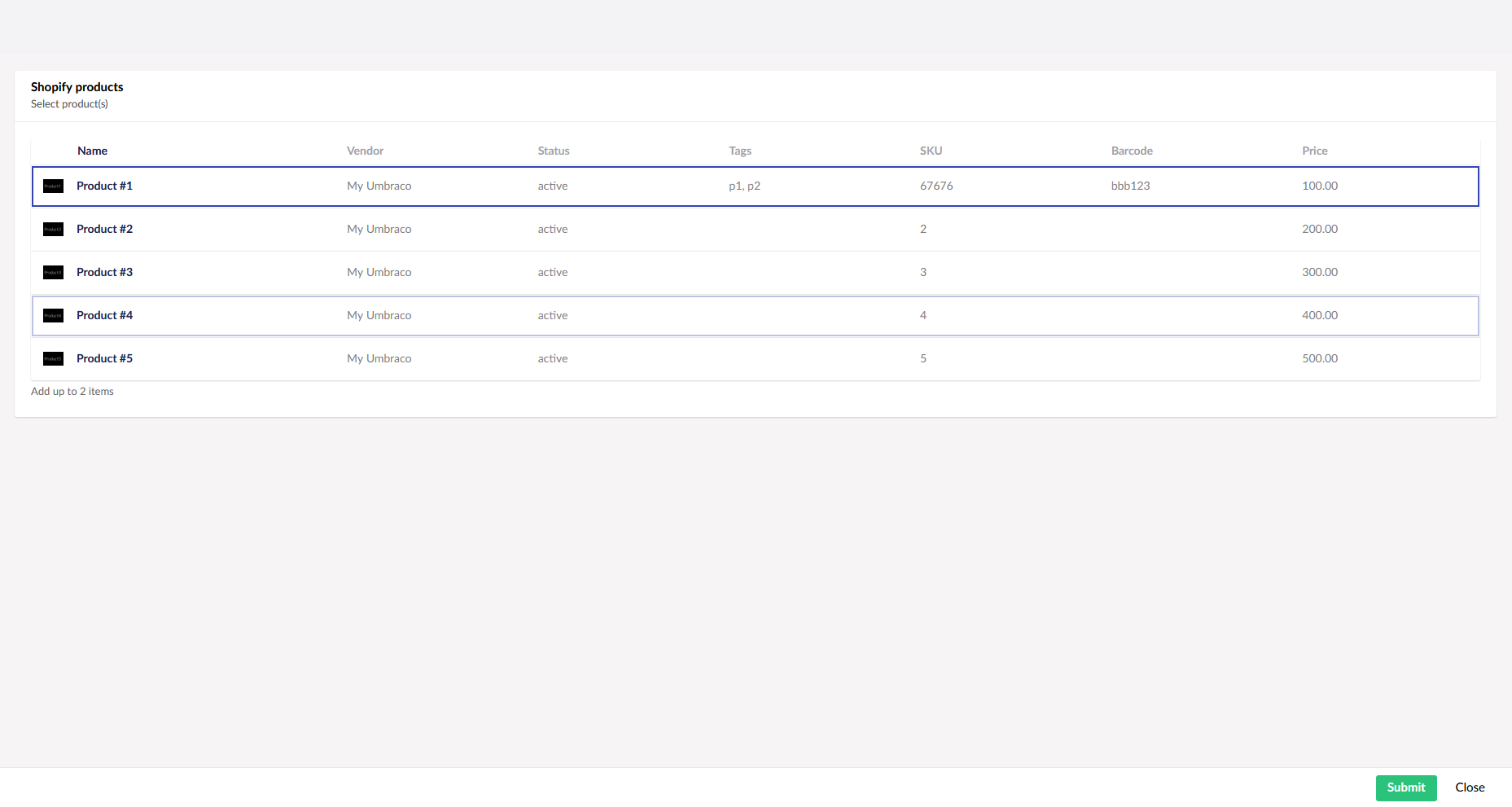Click the Product #3 thumbnail image
Screen dimensions: 1512x807
coord(53,273)
